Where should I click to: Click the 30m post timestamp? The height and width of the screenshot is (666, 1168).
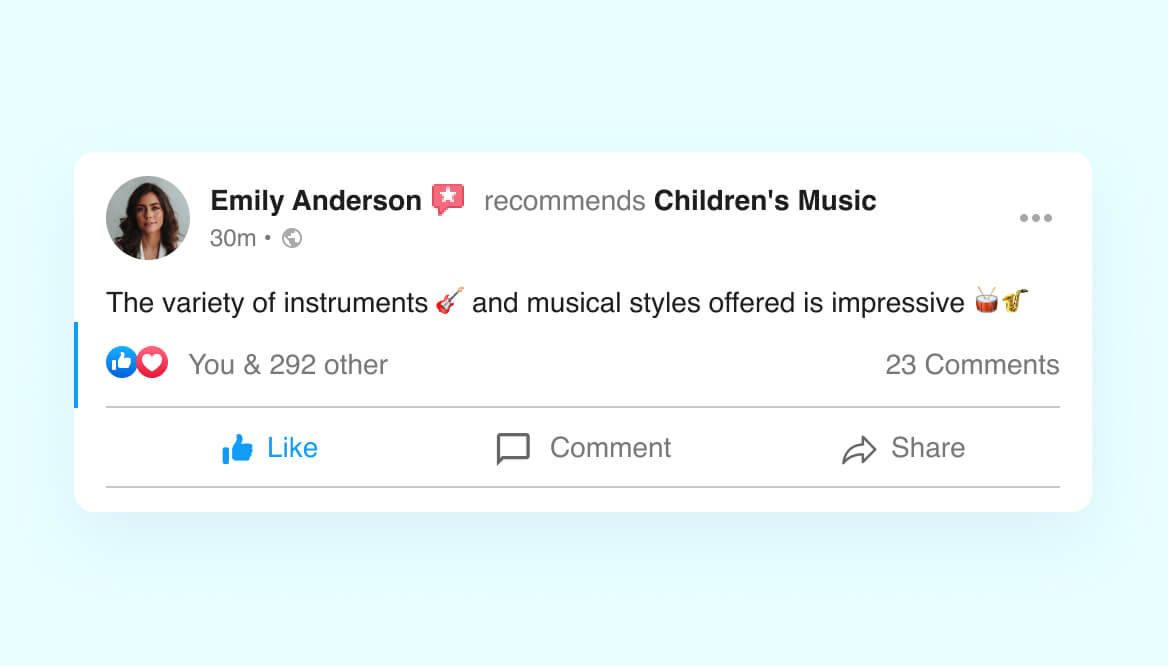[x=233, y=238]
